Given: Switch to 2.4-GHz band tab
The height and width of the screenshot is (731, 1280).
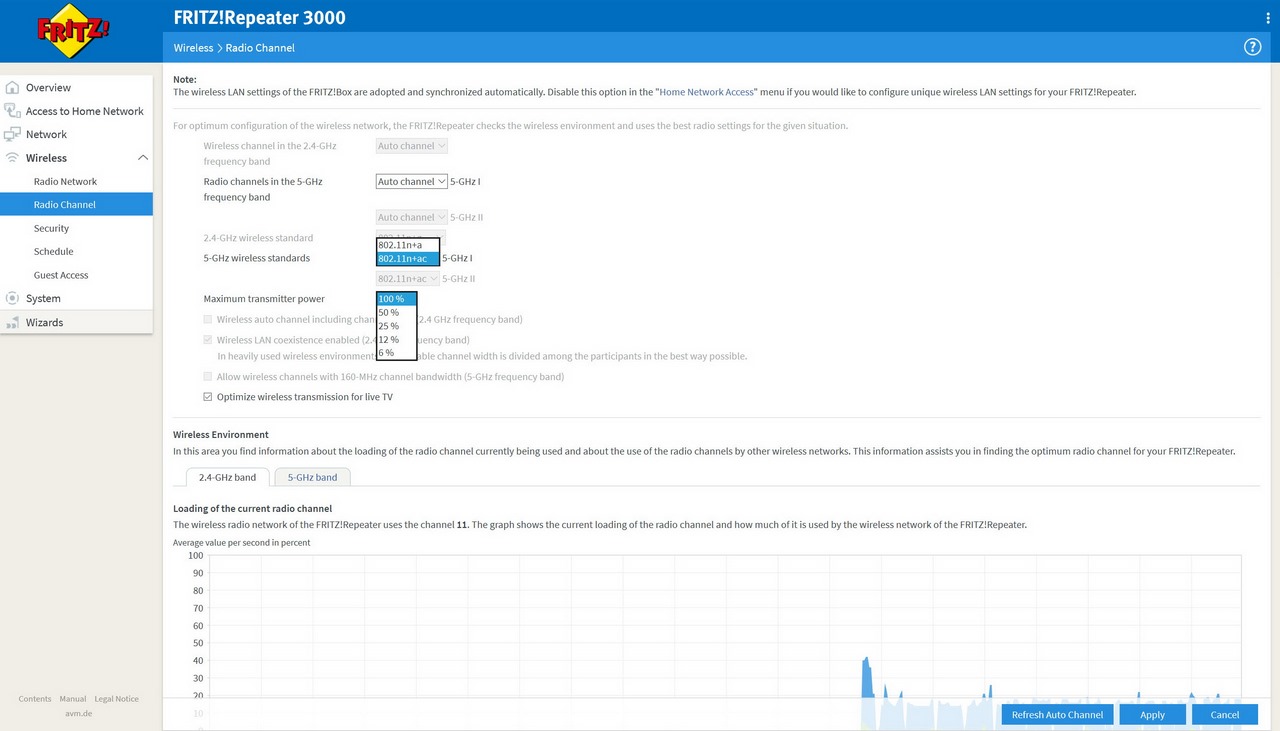Looking at the screenshot, I should [x=228, y=477].
